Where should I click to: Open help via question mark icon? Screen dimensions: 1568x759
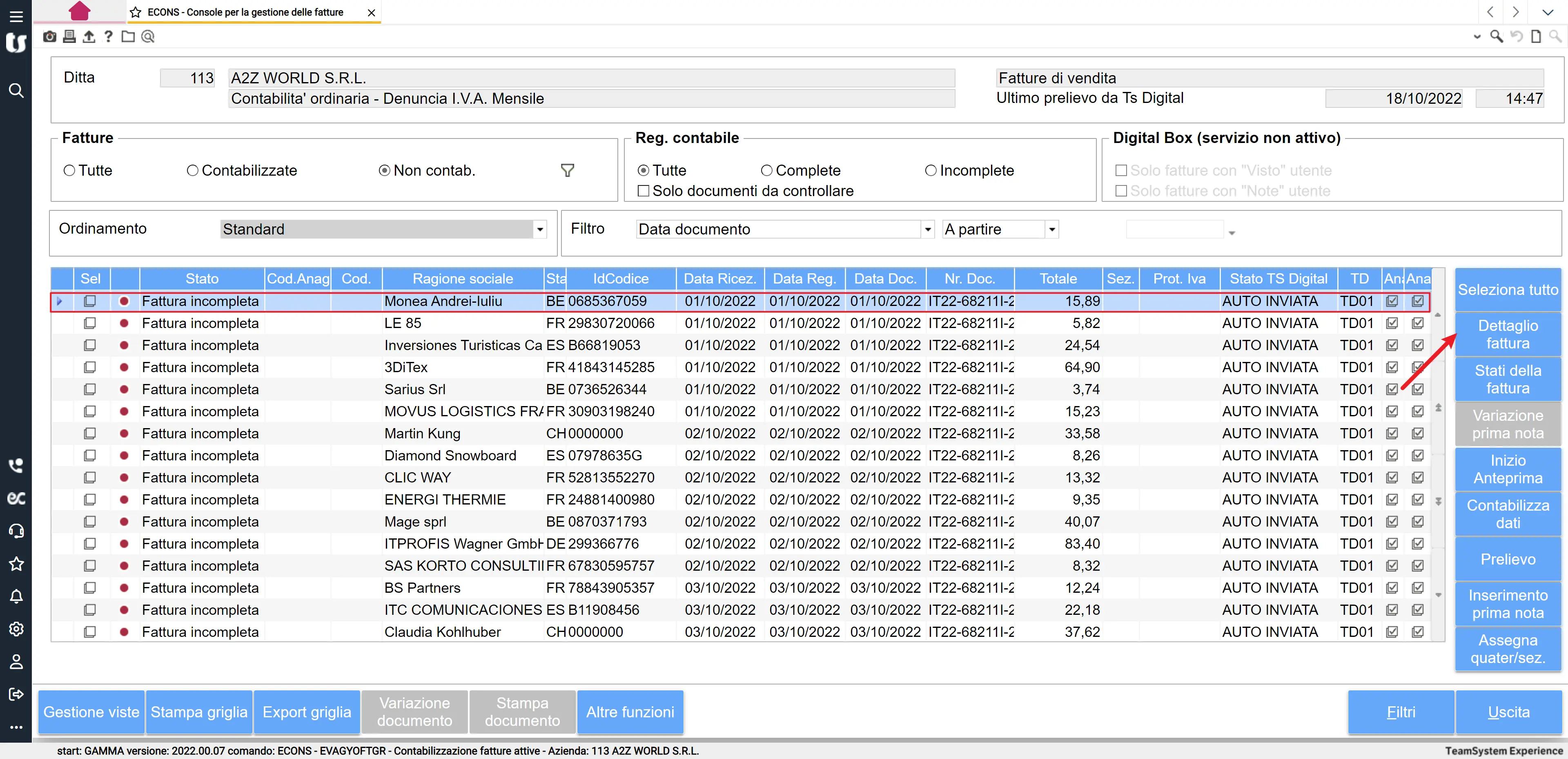108,36
